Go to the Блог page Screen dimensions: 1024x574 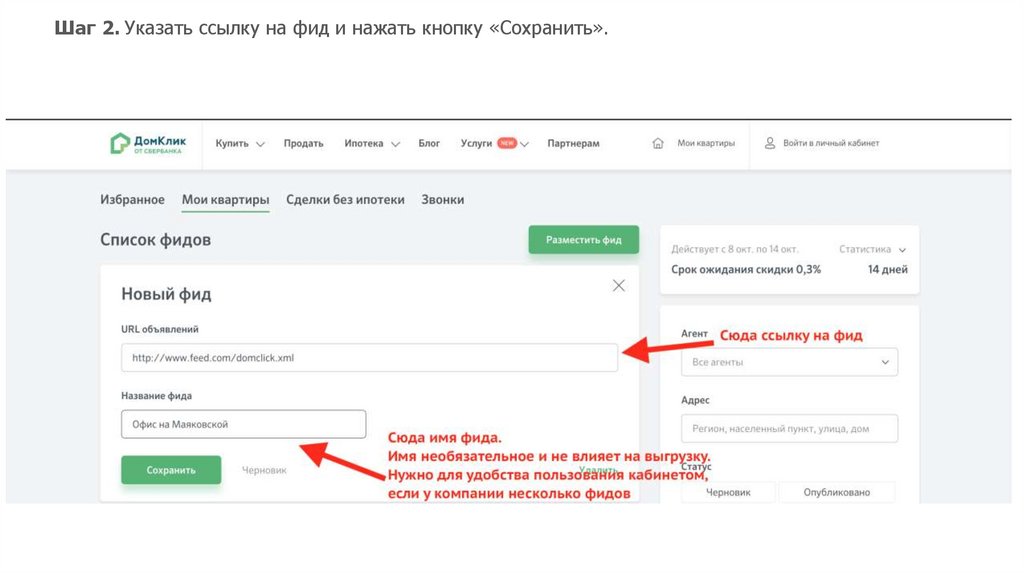(x=429, y=144)
